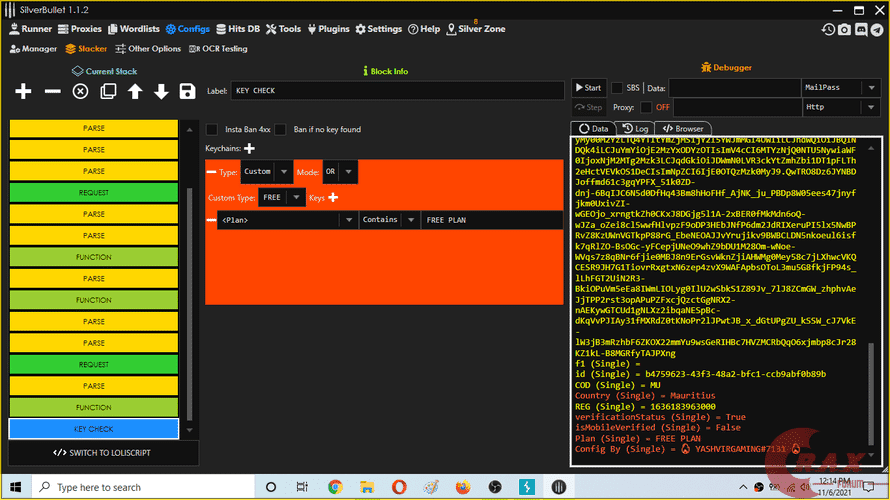
Task: Switch debugger to Log tab
Action: pyautogui.click(x=635, y=129)
